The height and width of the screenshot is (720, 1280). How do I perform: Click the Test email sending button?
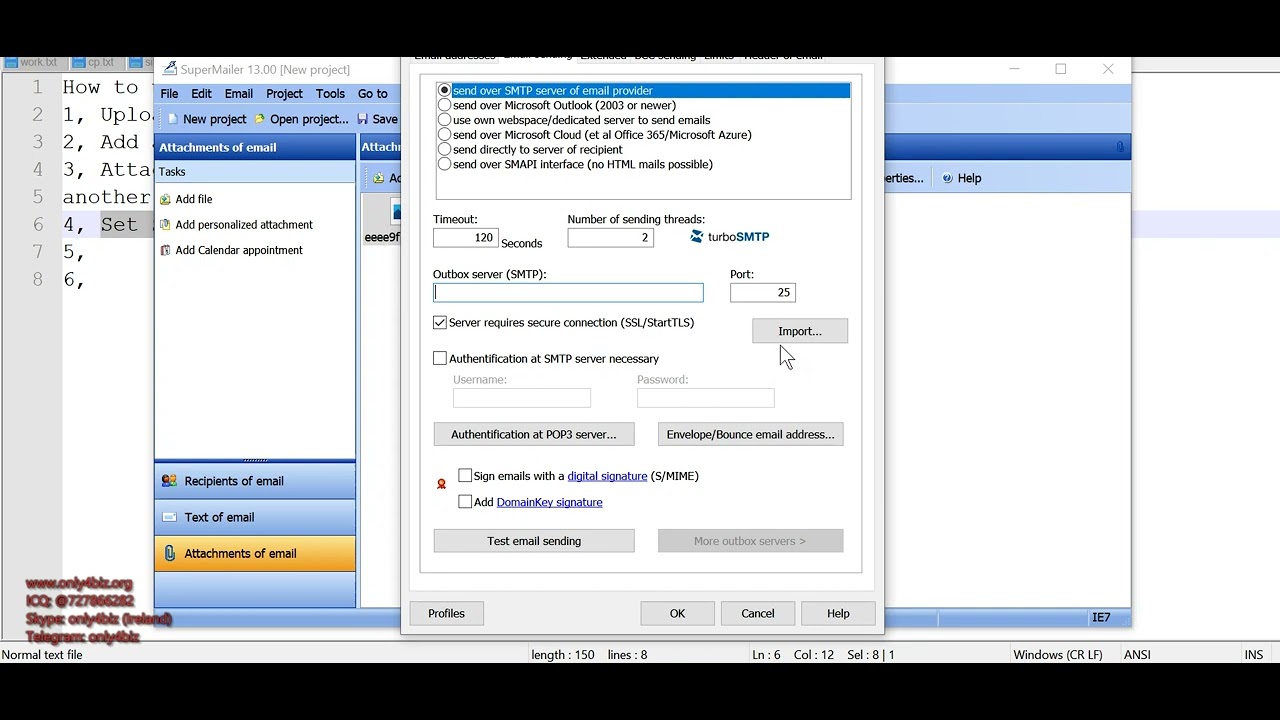(534, 541)
